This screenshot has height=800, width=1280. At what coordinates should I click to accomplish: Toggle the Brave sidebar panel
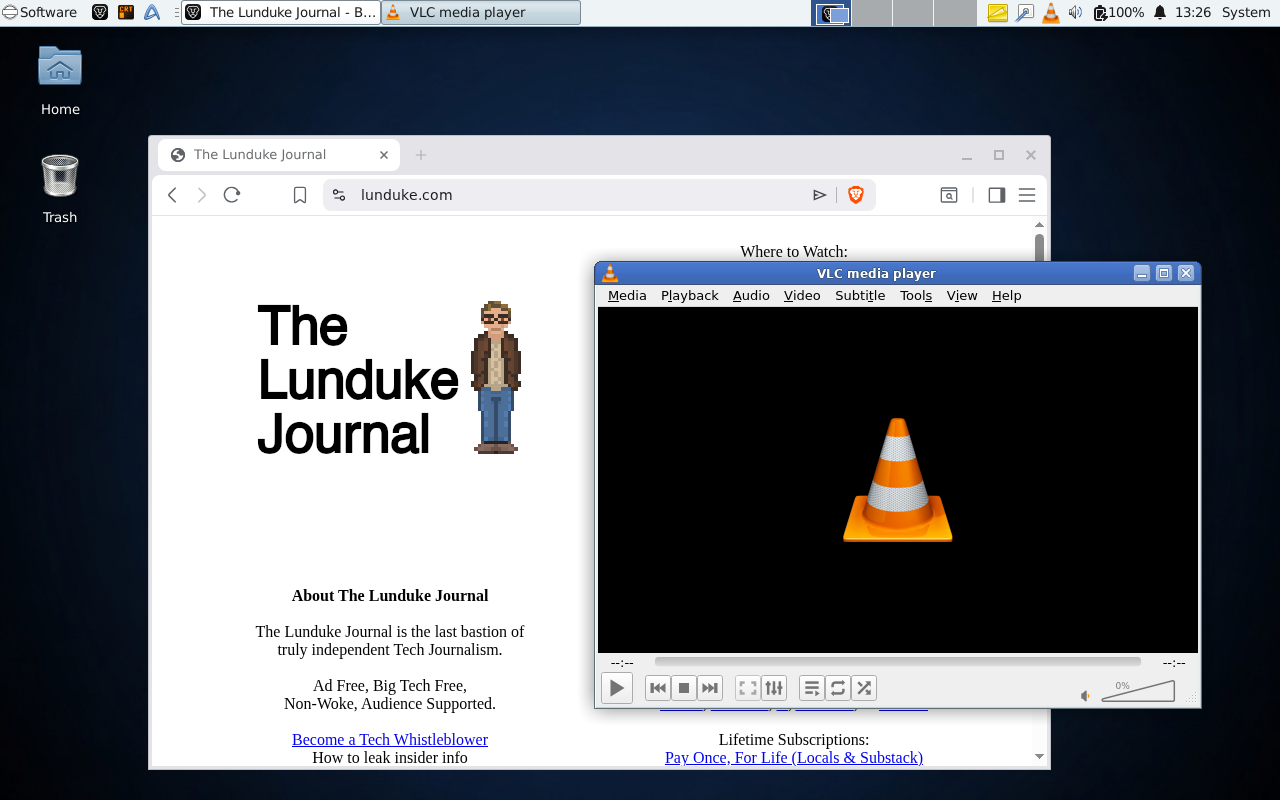pos(997,195)
